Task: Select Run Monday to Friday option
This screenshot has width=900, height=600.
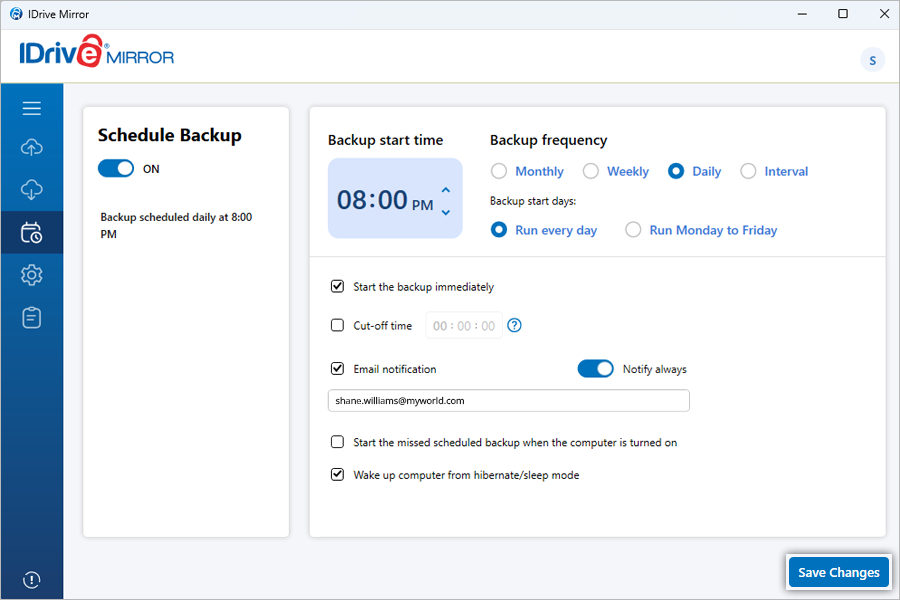Action: [633, 230]
